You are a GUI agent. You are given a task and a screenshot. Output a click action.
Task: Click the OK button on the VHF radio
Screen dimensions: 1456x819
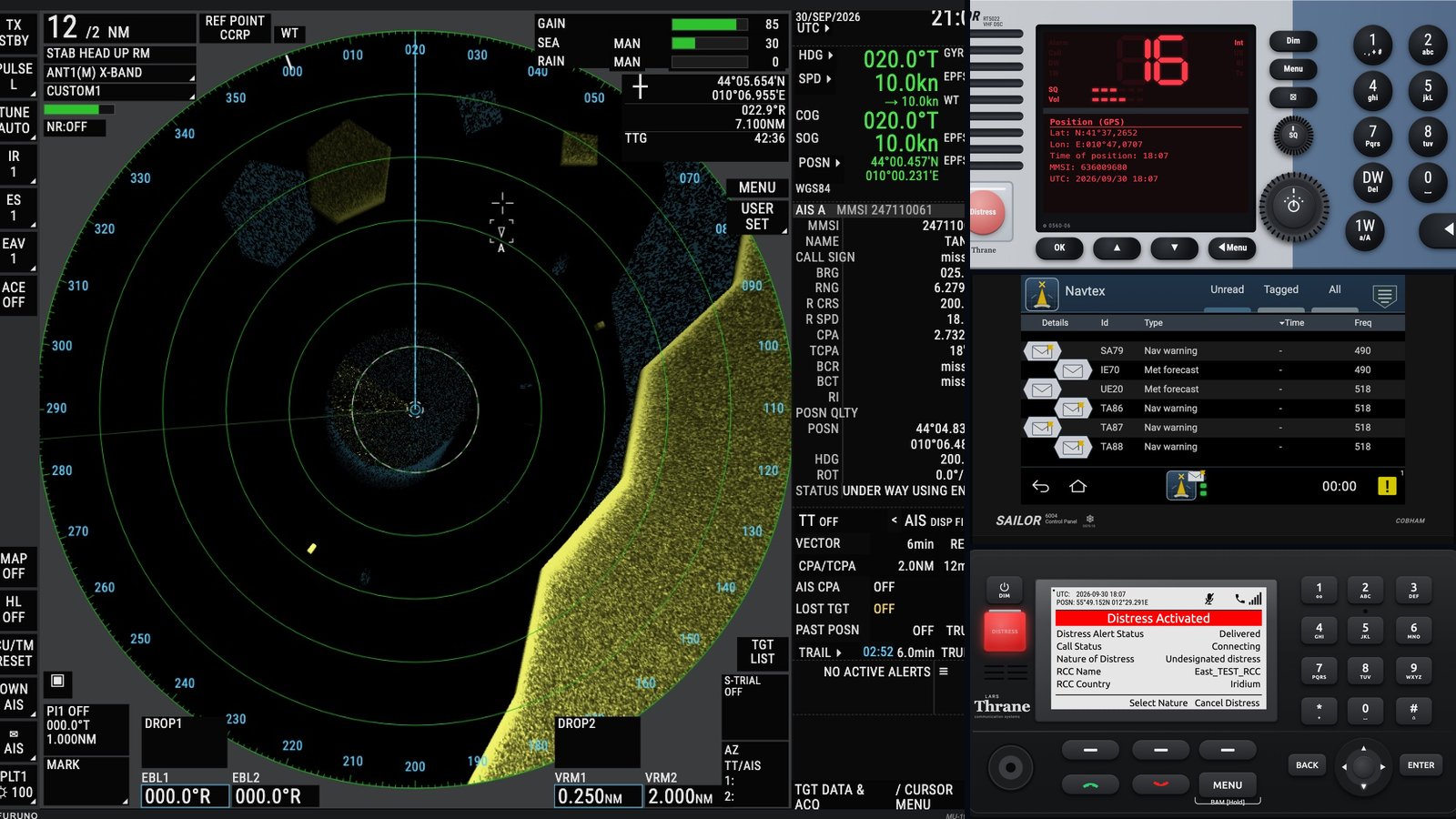[x=1059, y=248]
